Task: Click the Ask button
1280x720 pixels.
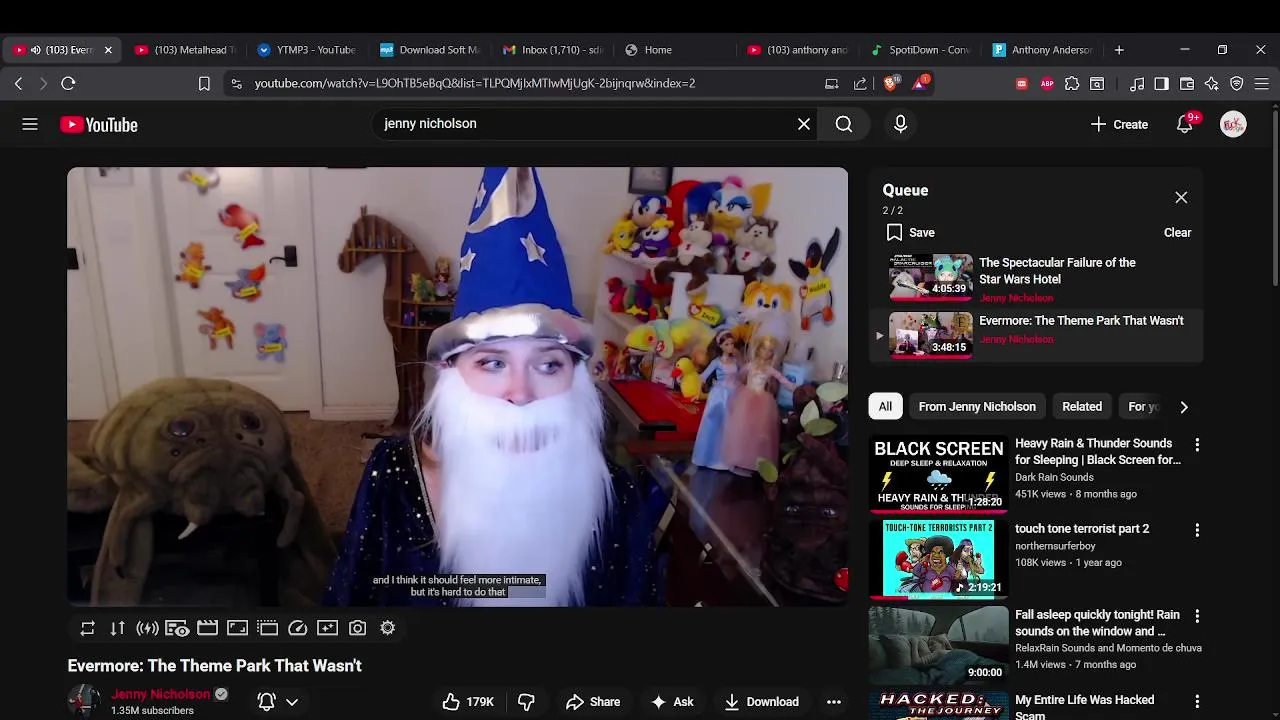Action: (672, 702)
